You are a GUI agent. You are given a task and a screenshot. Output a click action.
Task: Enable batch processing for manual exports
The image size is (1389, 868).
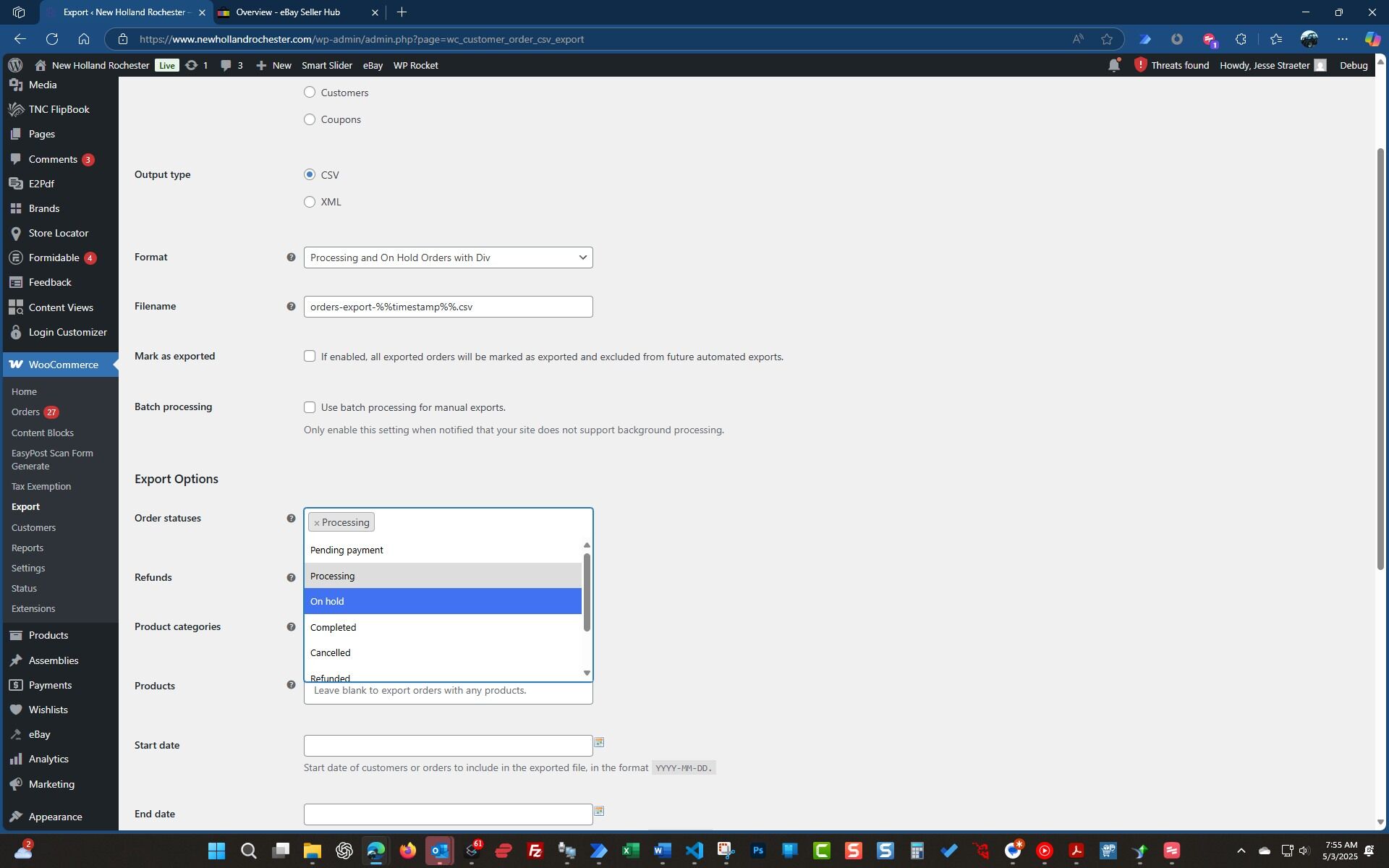pyautogui.click(x=310, y=408)
